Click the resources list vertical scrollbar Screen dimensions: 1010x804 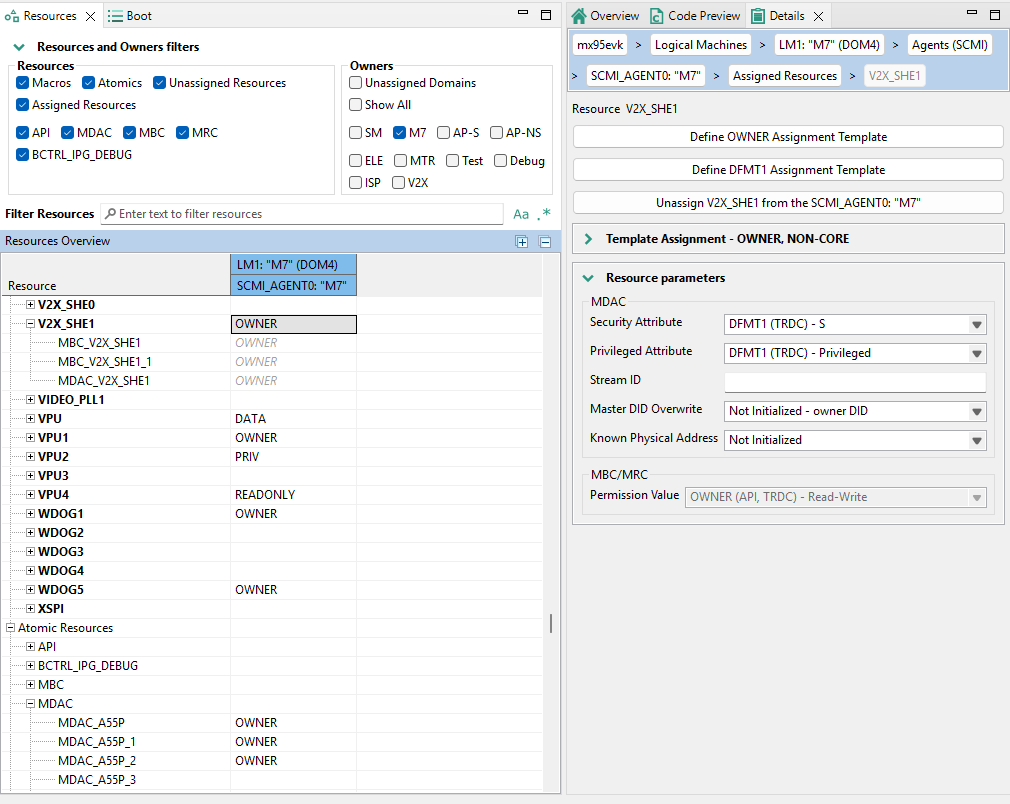[x=551, y=624]
